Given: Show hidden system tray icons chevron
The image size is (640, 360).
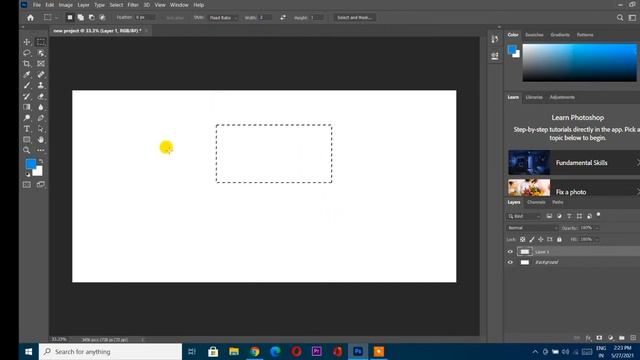Looking at the screenshot, I should [535, 352].
